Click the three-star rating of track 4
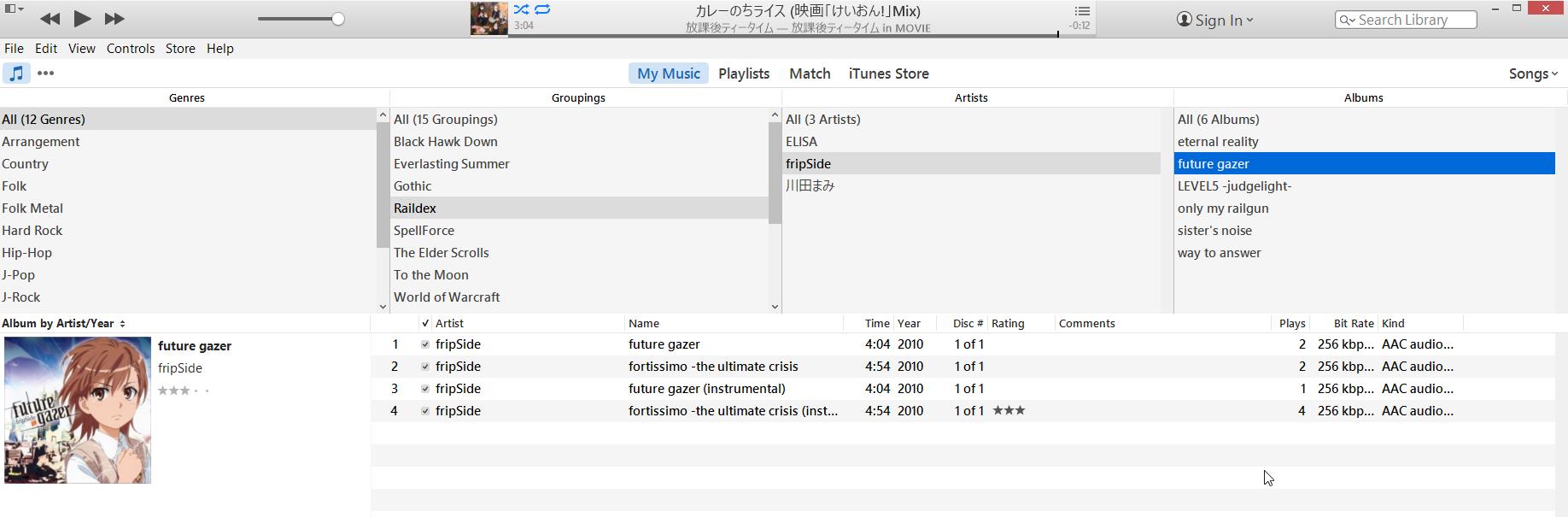The width and height of the screenshot is (1568, 517). [x=1009, y=411]
